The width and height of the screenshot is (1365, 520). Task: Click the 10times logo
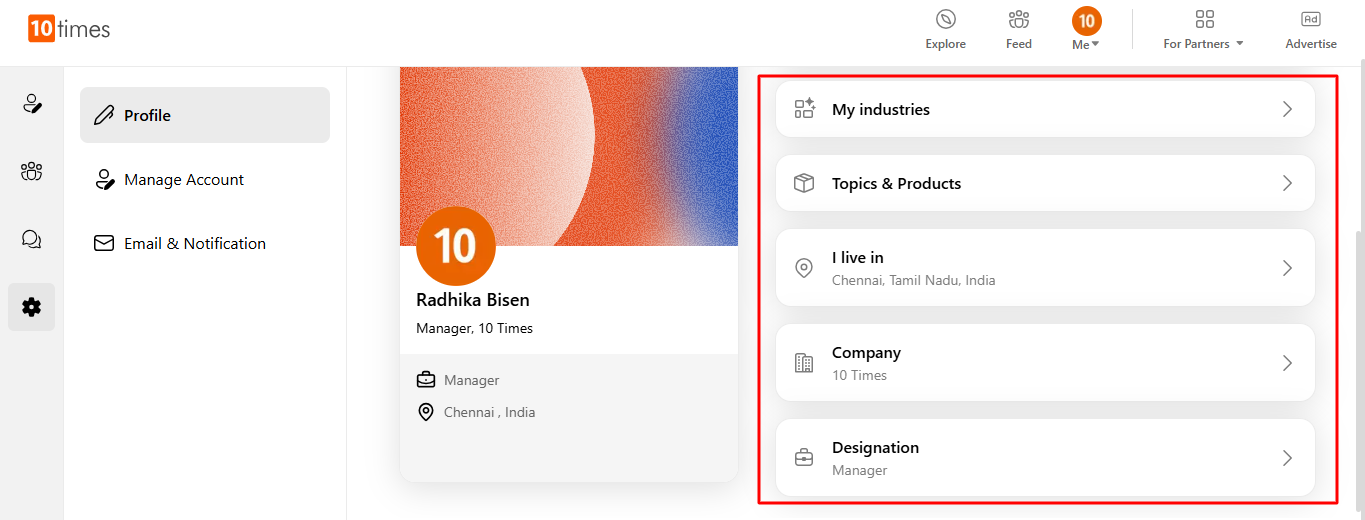click(x=69, y=29)
